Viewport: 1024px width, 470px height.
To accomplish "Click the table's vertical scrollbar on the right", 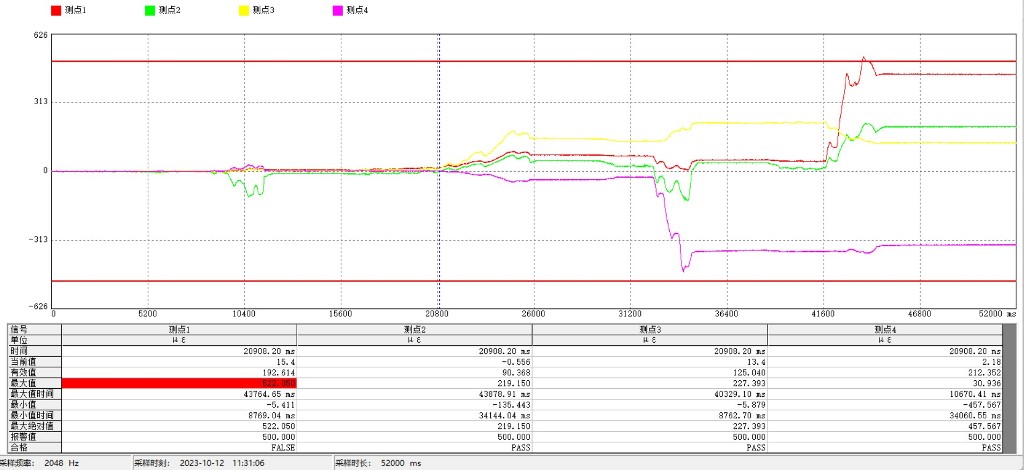I will click(1010, 388).
